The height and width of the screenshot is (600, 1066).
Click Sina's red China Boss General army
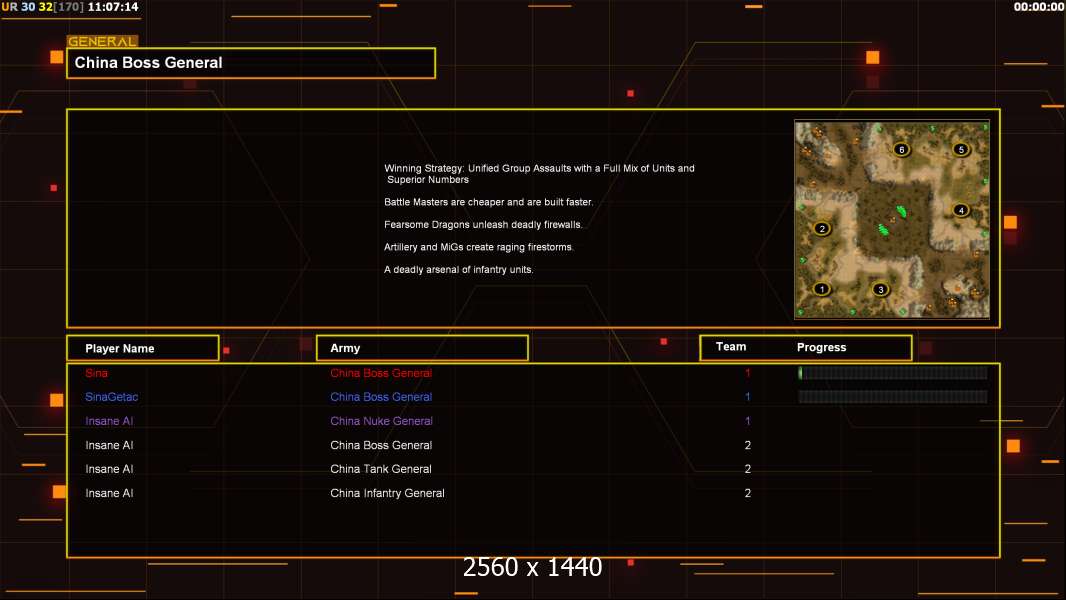coord(381,373)
